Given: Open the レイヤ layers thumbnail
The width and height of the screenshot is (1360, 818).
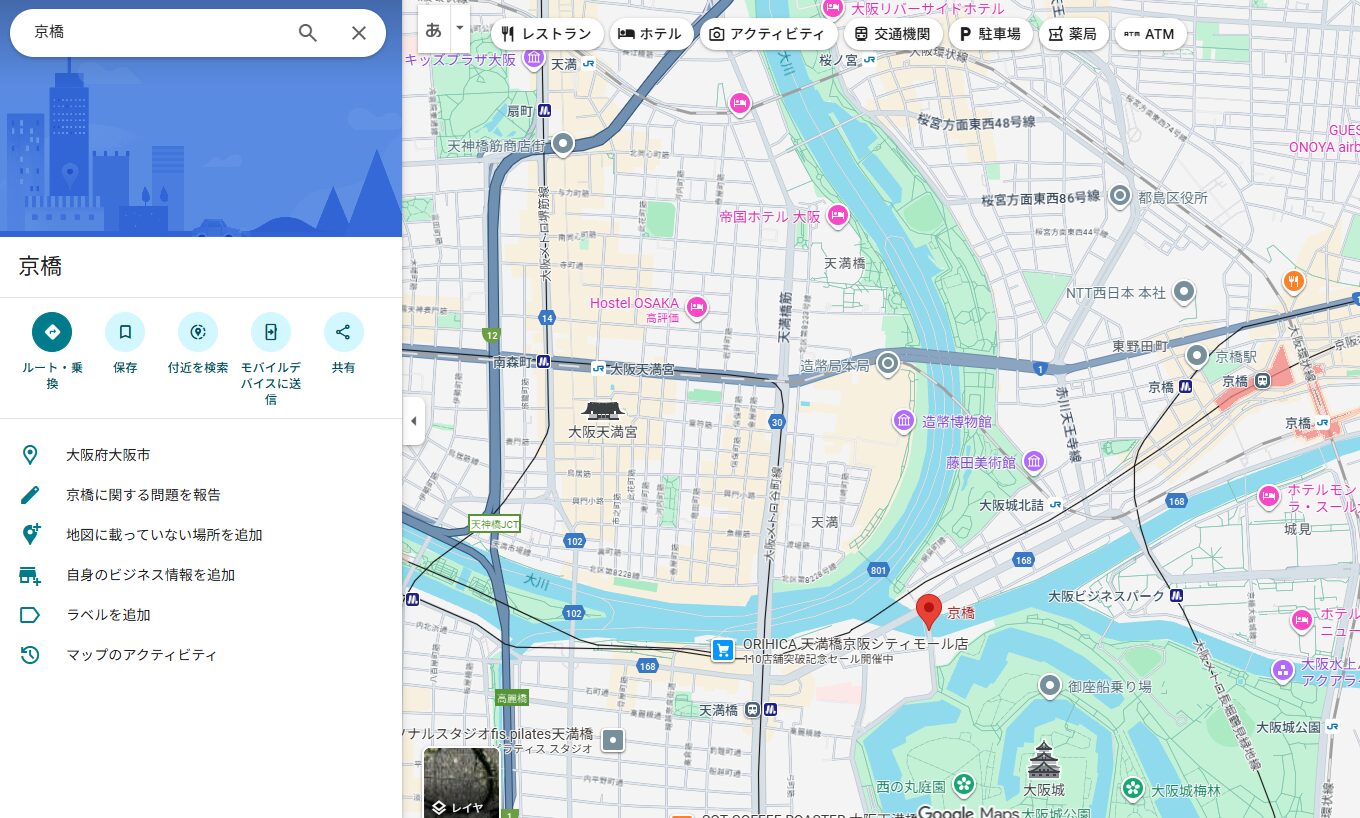Looking at the screenshot, I should pyautogui.click(x=462, y=783).
